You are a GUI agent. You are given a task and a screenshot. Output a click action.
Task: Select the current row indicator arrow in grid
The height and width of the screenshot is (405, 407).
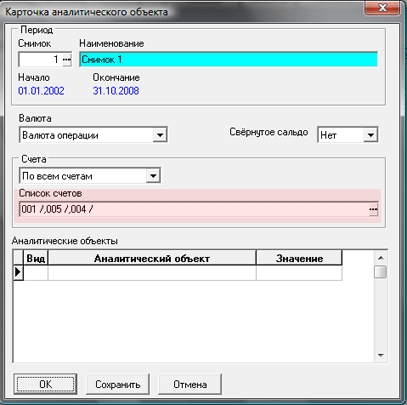point(18,273)
